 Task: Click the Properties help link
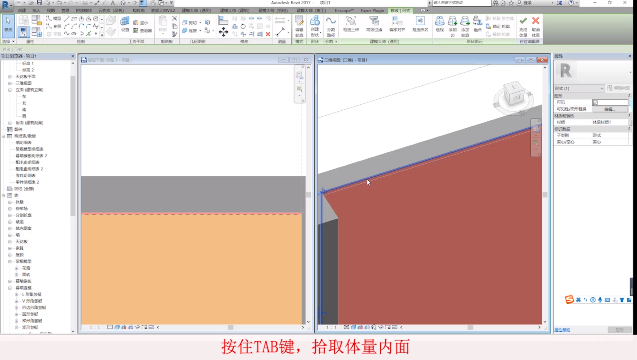[563, 330]
